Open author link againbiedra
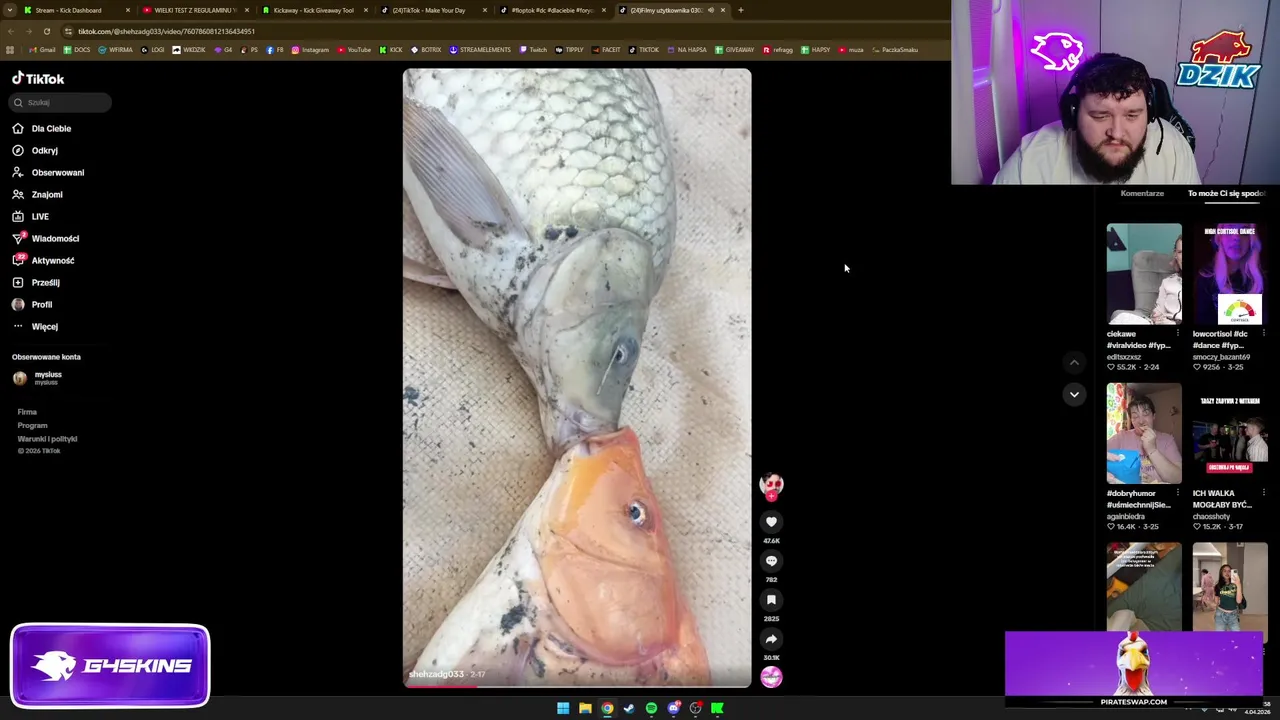This screenshot has width=1280, height=720. [1126, 516]
